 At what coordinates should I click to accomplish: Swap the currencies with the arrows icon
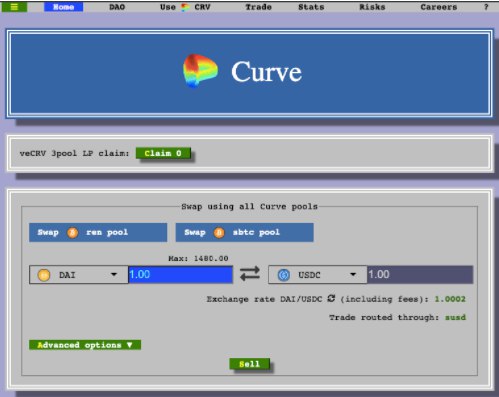[x=250, y=274]
